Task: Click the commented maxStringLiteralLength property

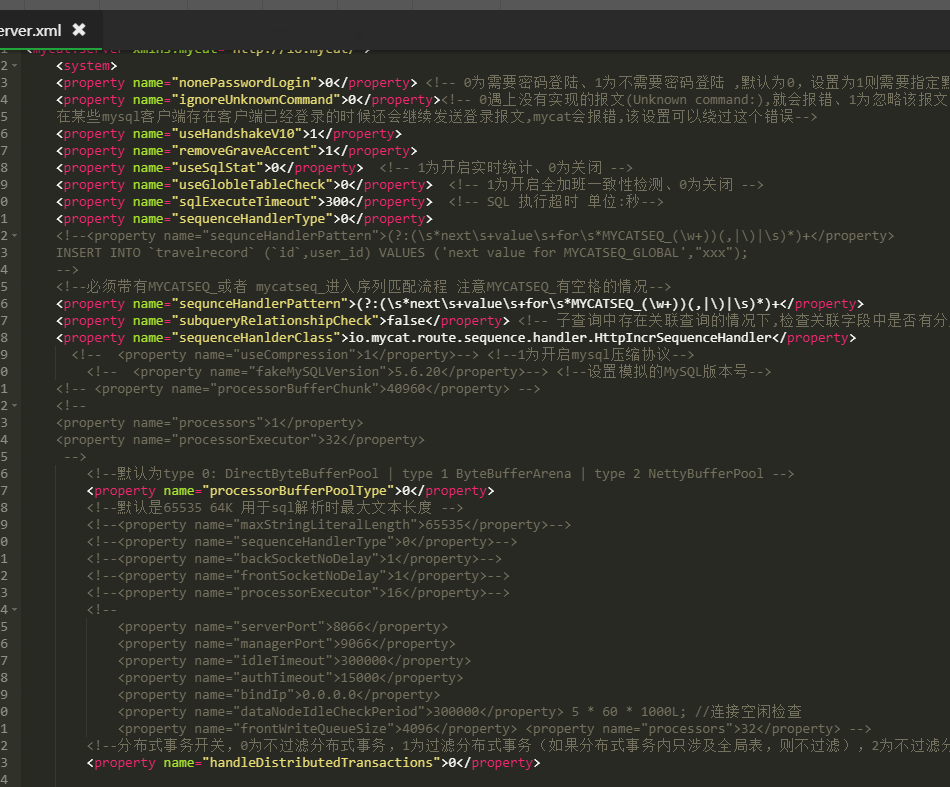Action: (329, 525)
